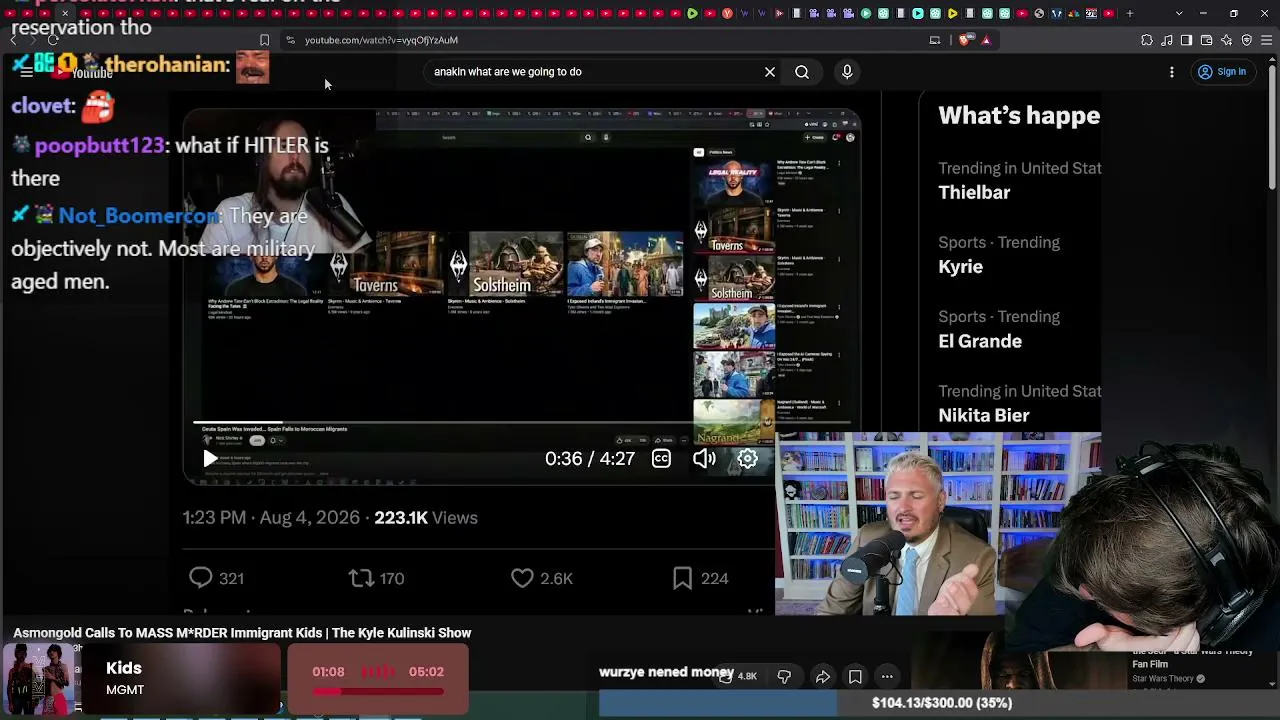The image size is (1280, 720).
Task: Open the media control music note icon
Action: pyautogui.click(x=1167, y=40)
